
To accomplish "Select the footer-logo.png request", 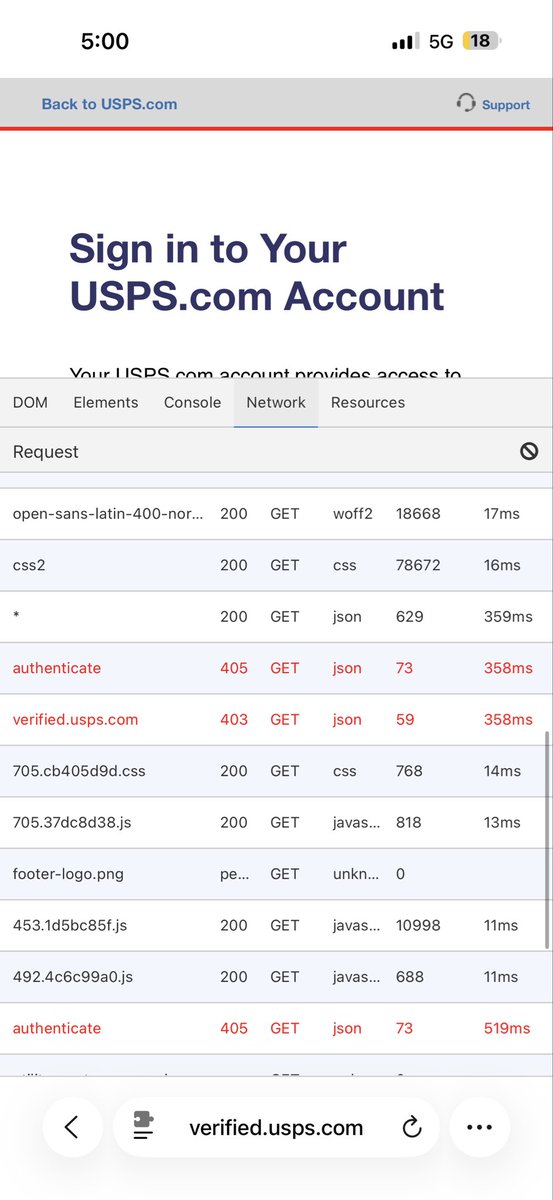I will [x=276, y=874].
